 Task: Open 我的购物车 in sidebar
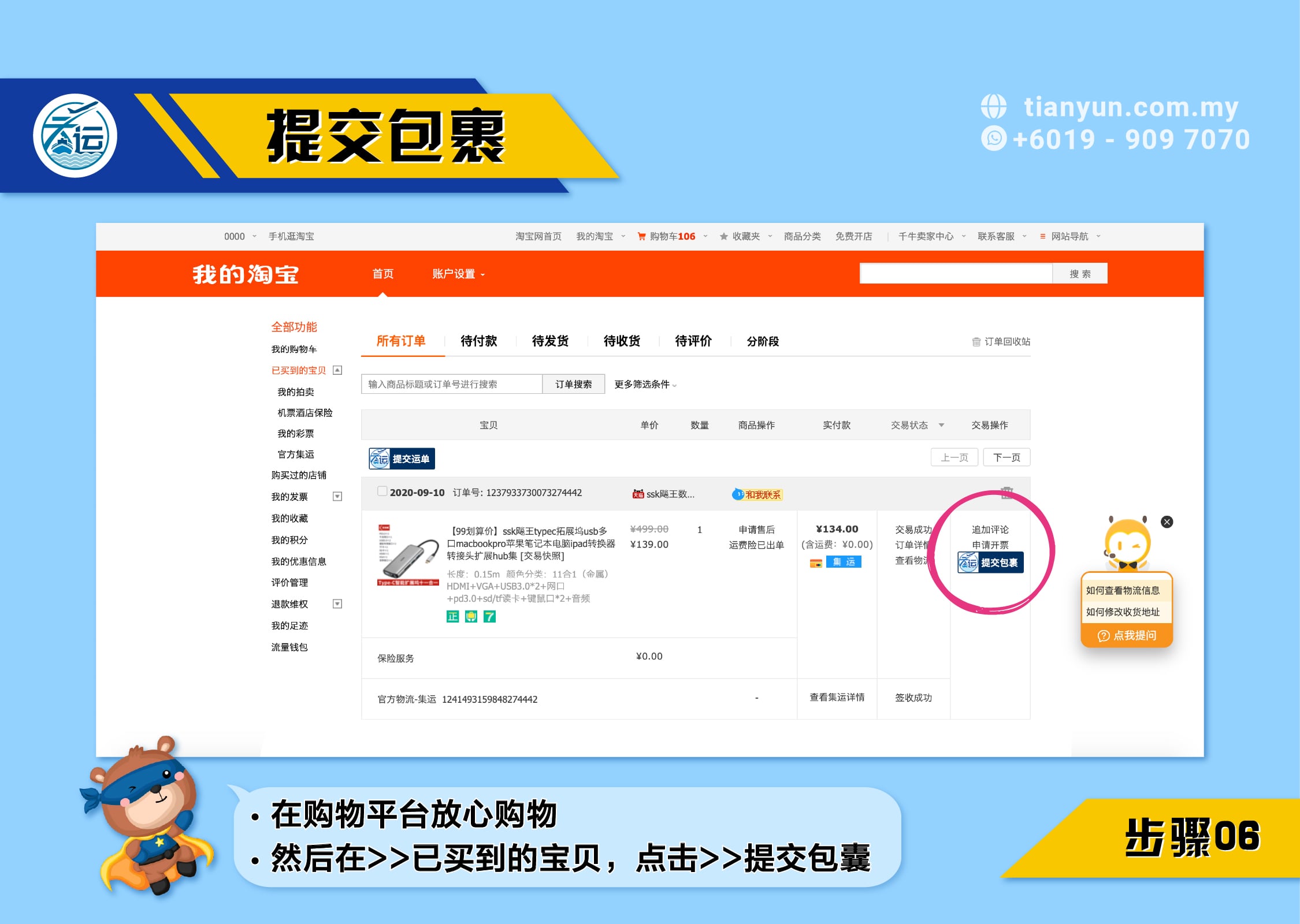pos(294,349)
